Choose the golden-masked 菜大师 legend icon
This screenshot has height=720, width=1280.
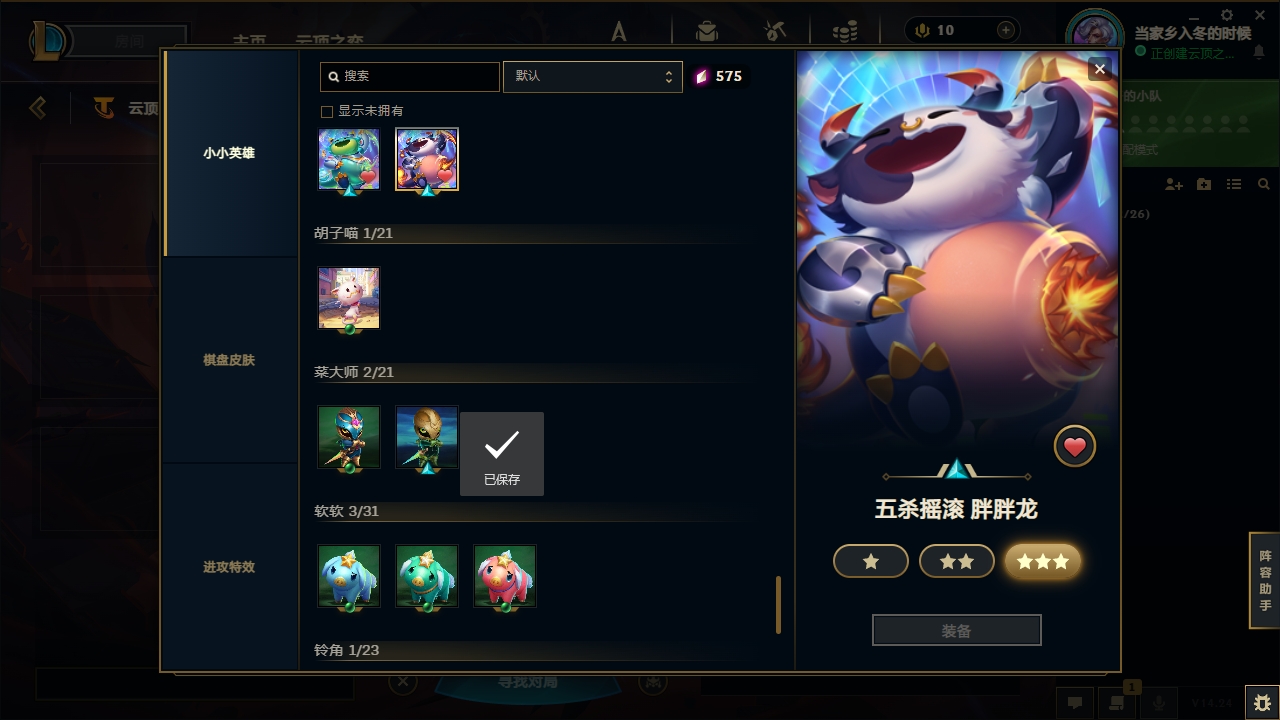click(427, 437)
